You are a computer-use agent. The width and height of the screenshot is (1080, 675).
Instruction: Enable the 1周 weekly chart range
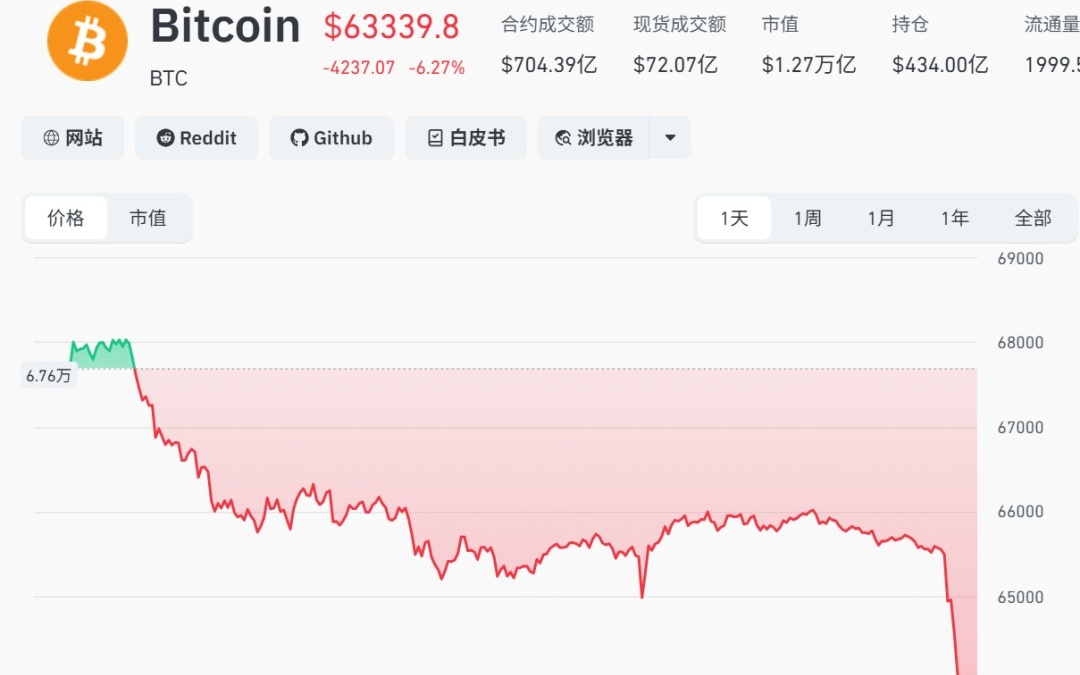pyautogui.click(x=807, y=217)
